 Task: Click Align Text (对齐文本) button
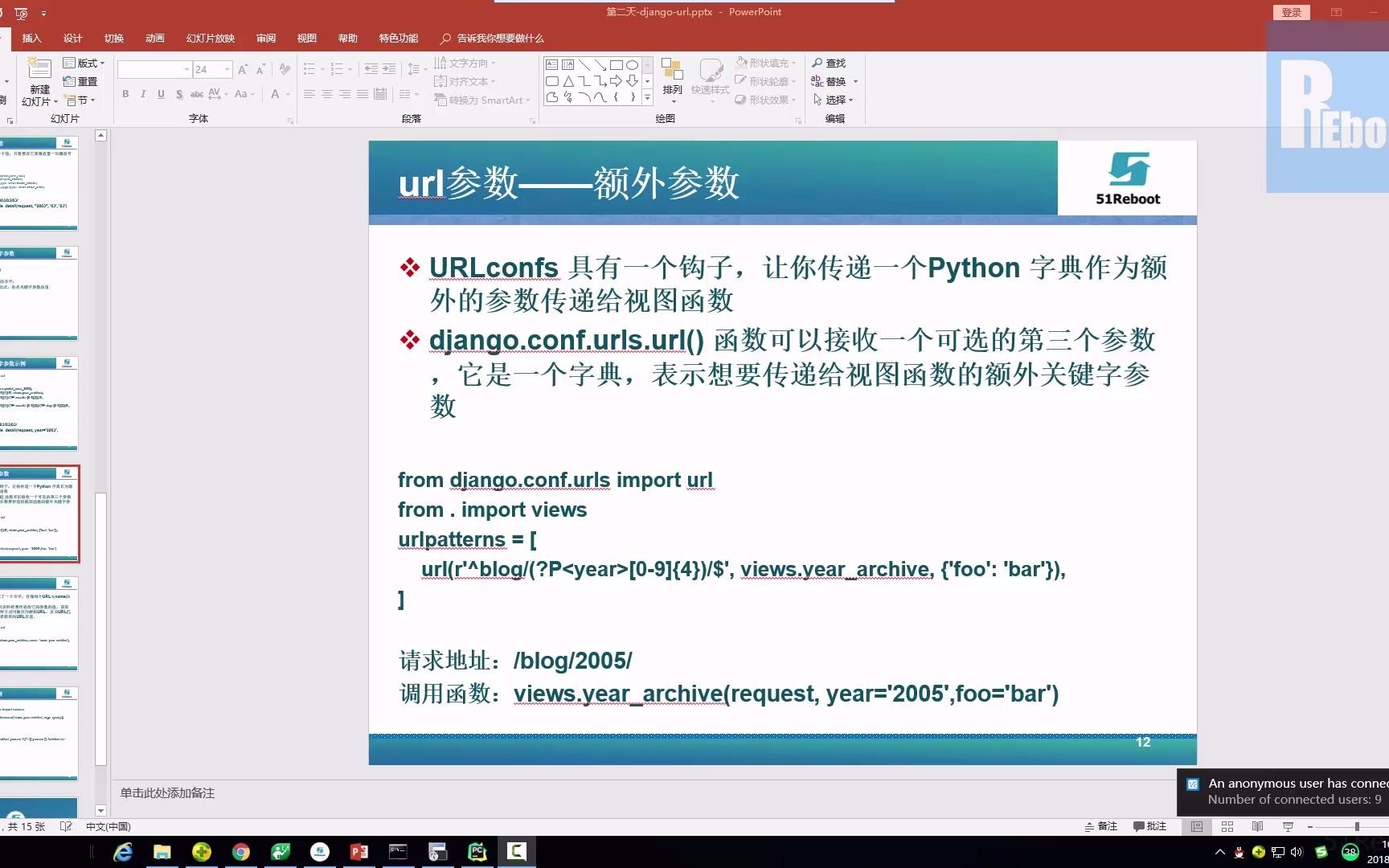point(465,81)
